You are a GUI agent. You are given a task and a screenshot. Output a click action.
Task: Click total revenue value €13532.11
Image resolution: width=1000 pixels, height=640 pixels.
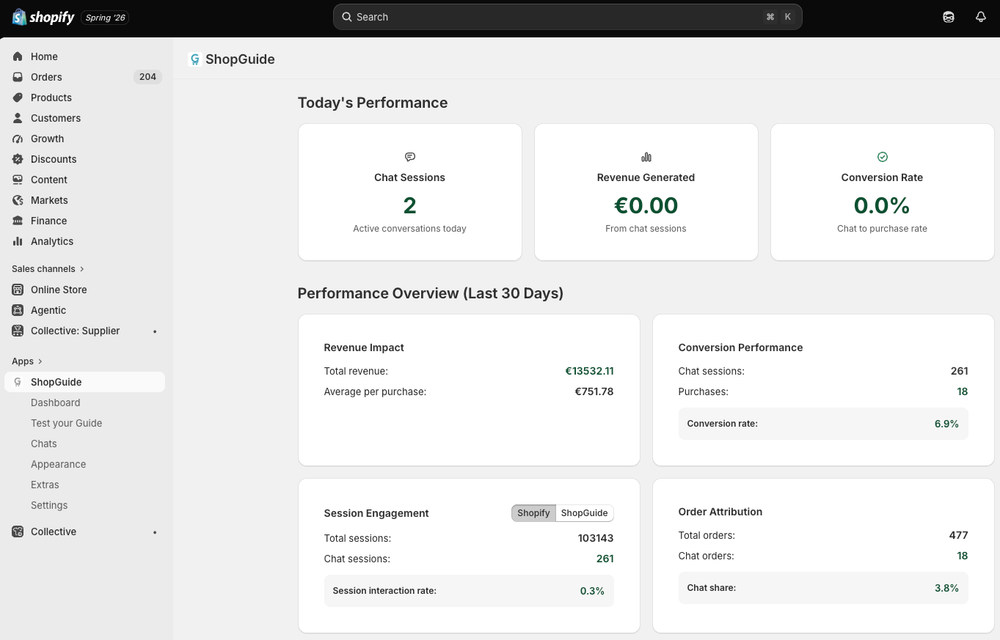(589, 371)
